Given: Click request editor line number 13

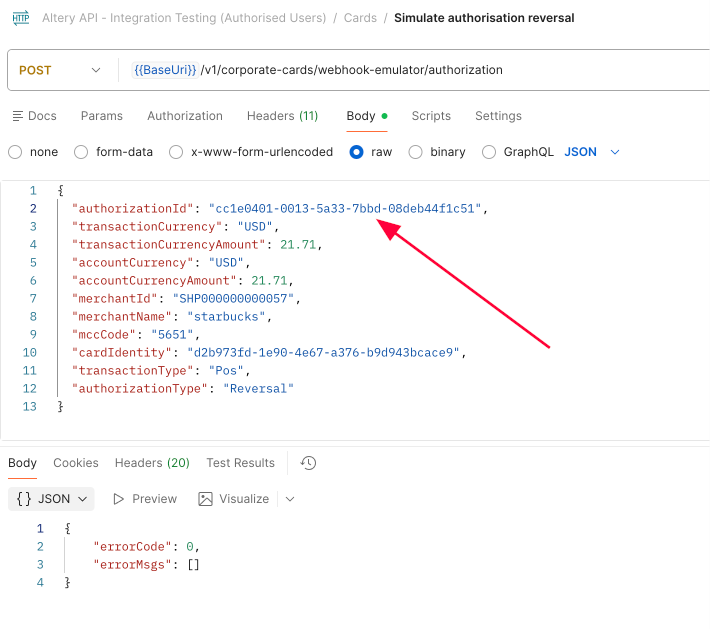Looking at the screenshot, I should click(29, 407).
